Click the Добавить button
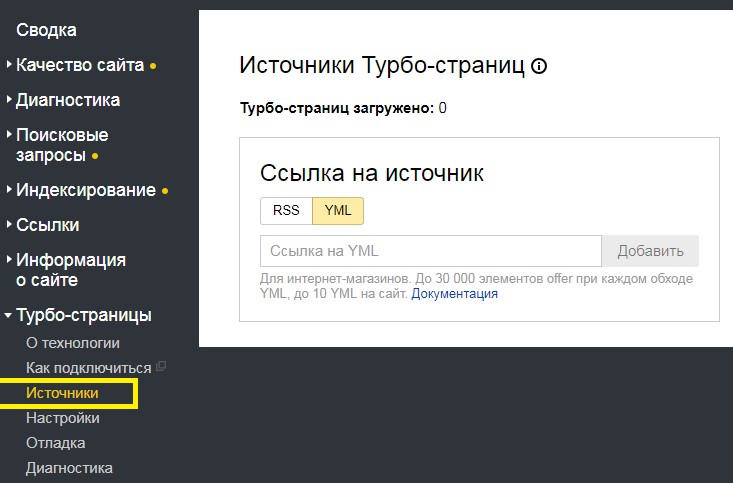 point(650,251)
